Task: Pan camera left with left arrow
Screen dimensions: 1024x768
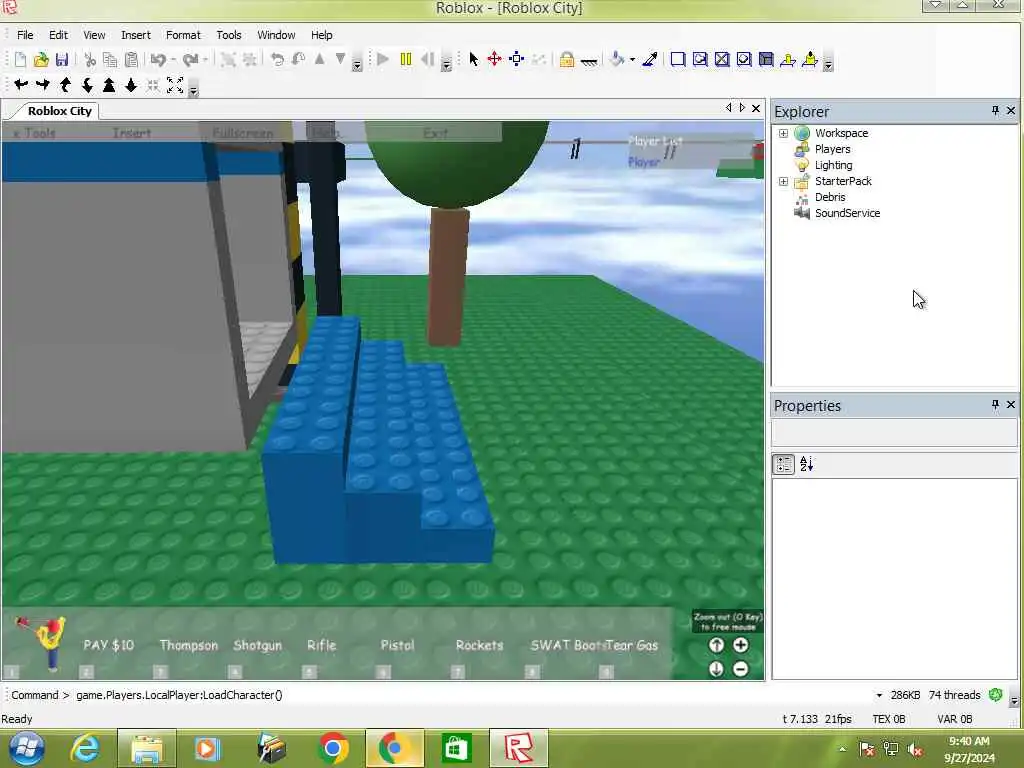Action: click(21, 84)
